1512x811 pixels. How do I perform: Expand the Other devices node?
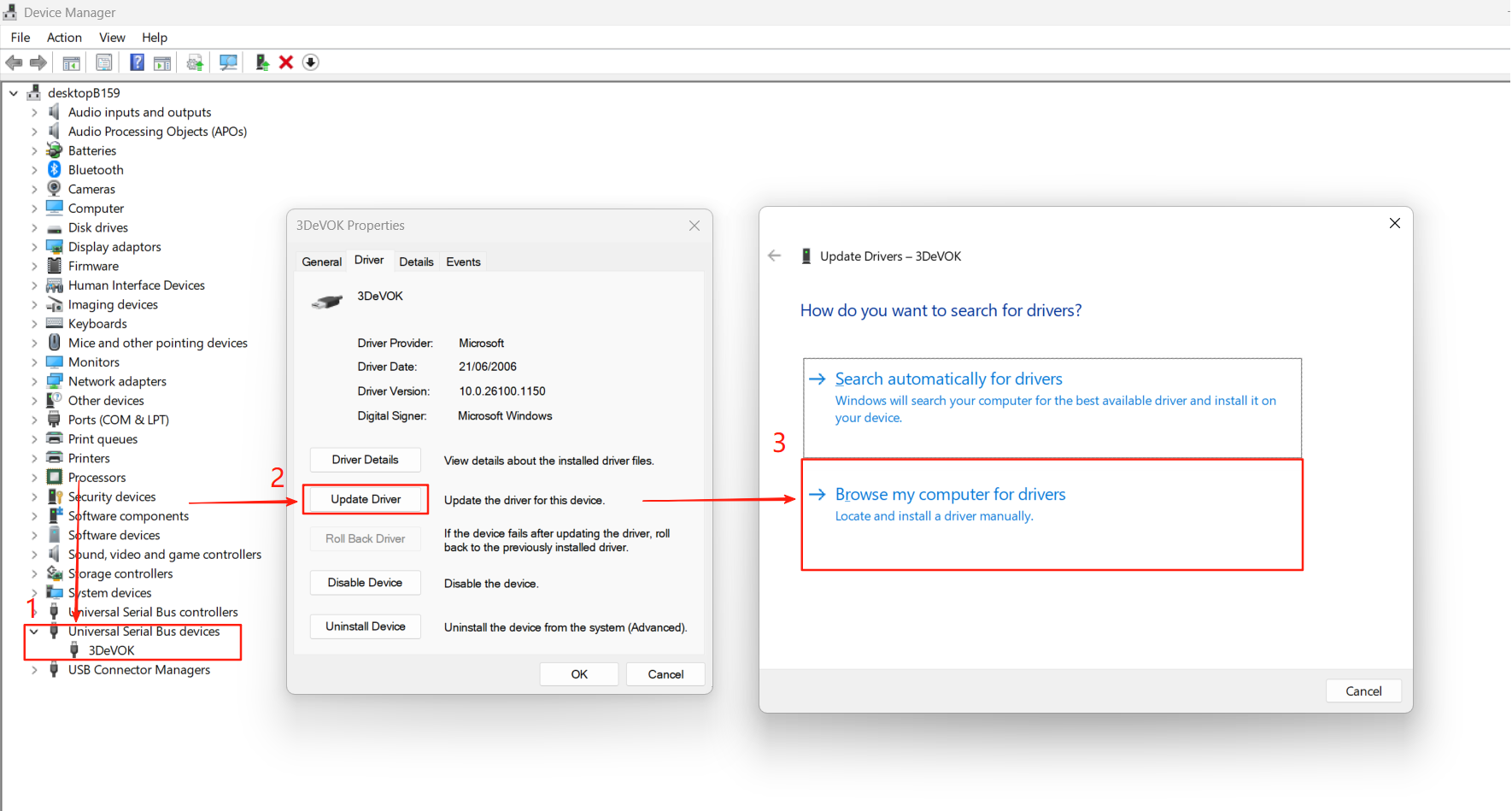[34, 401]
